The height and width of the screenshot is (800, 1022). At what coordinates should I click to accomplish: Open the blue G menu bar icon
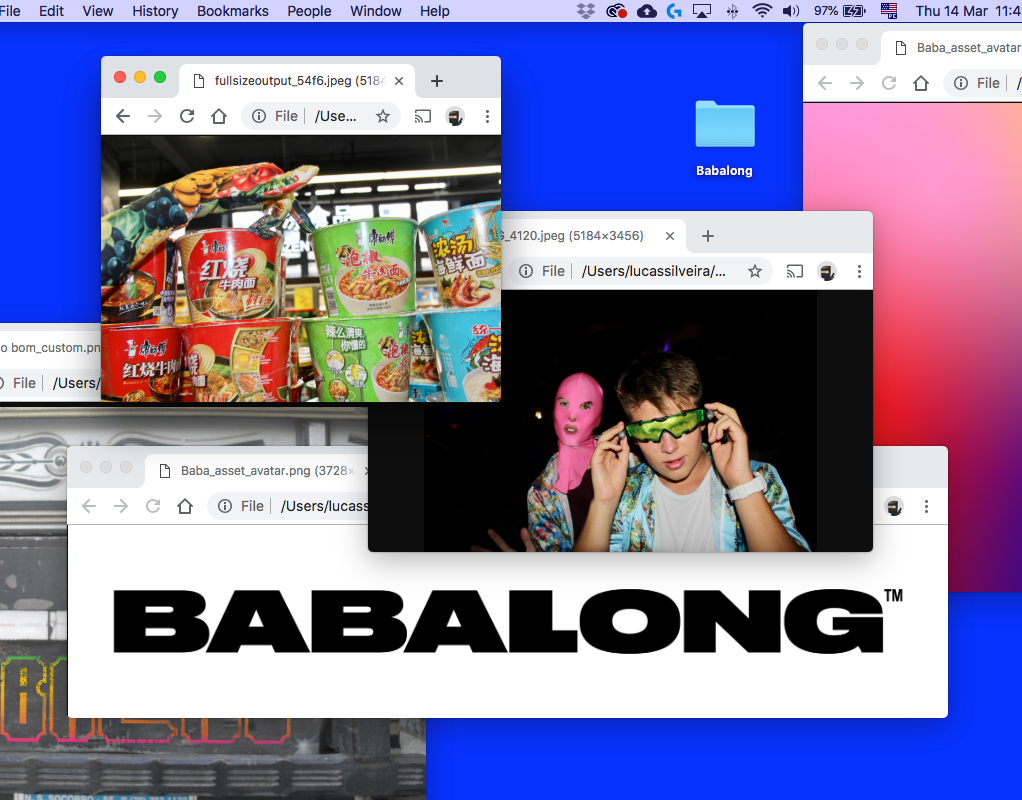(674, 11)
